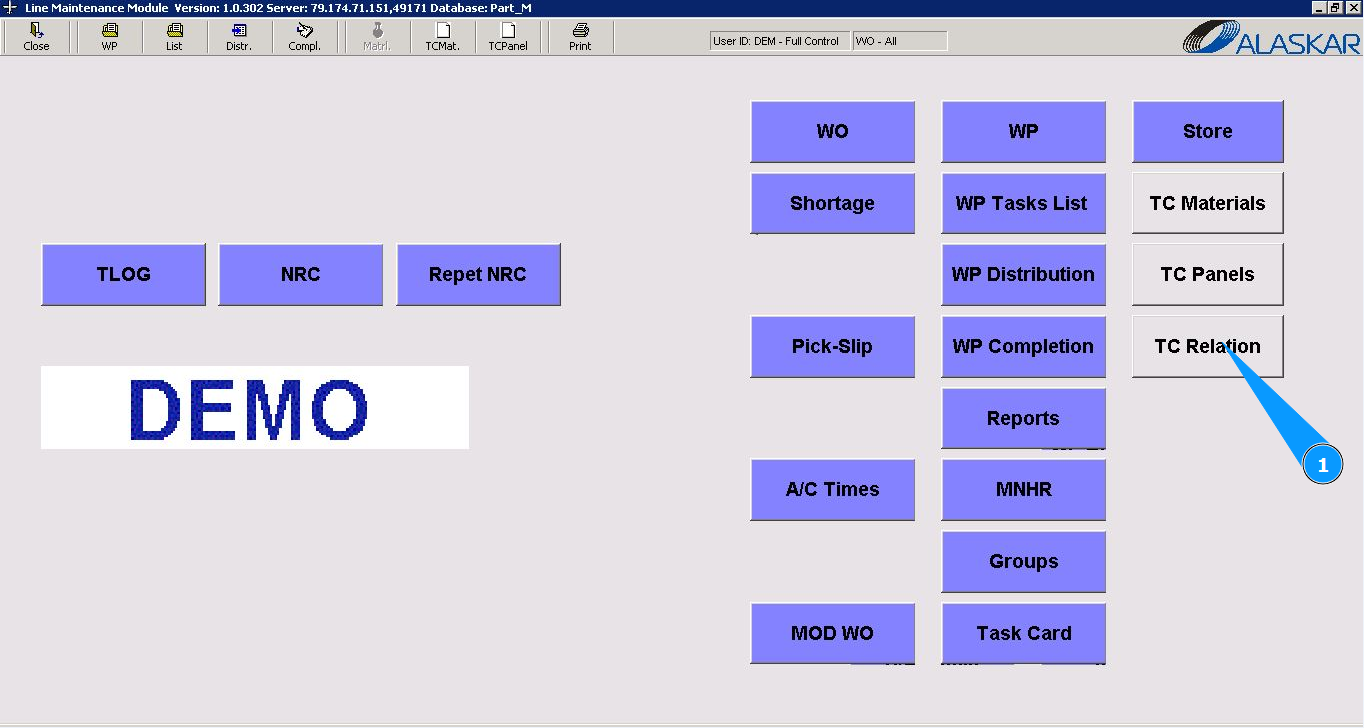Viewport: 1364px width, 728px height.
Task: Click the Alaskar logo
Action: click(1271, 37)
